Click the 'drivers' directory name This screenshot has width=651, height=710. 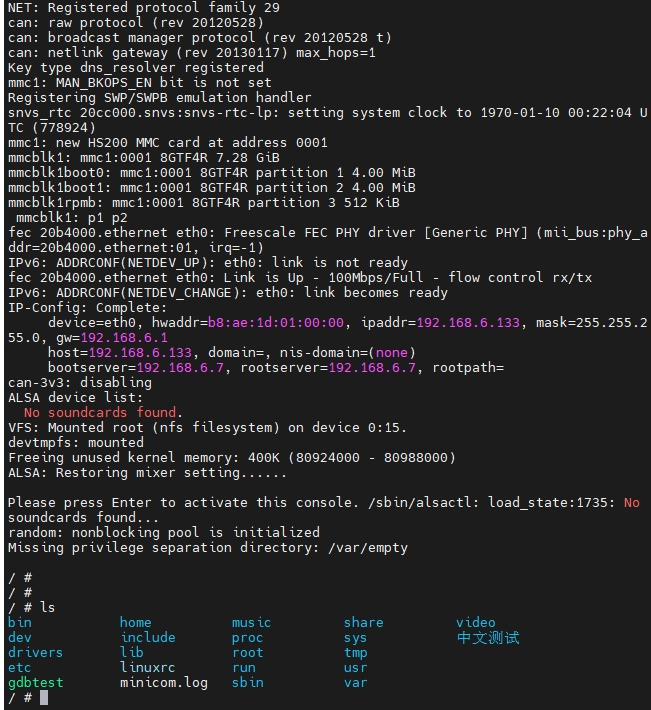pos(35,652)
